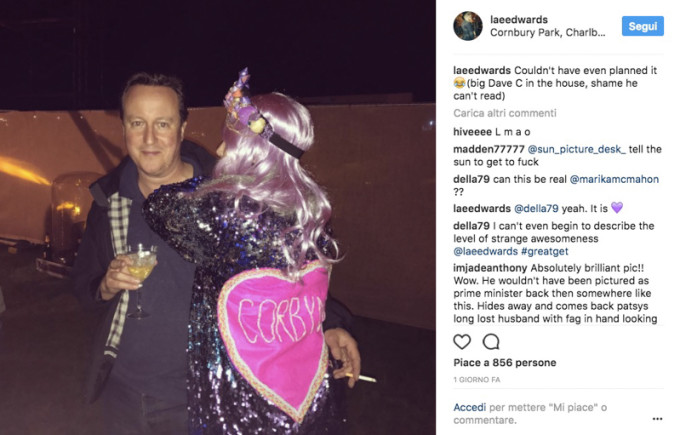Open commenter hiveeee's profile
The image size is (680, 435).
[472, 132]
